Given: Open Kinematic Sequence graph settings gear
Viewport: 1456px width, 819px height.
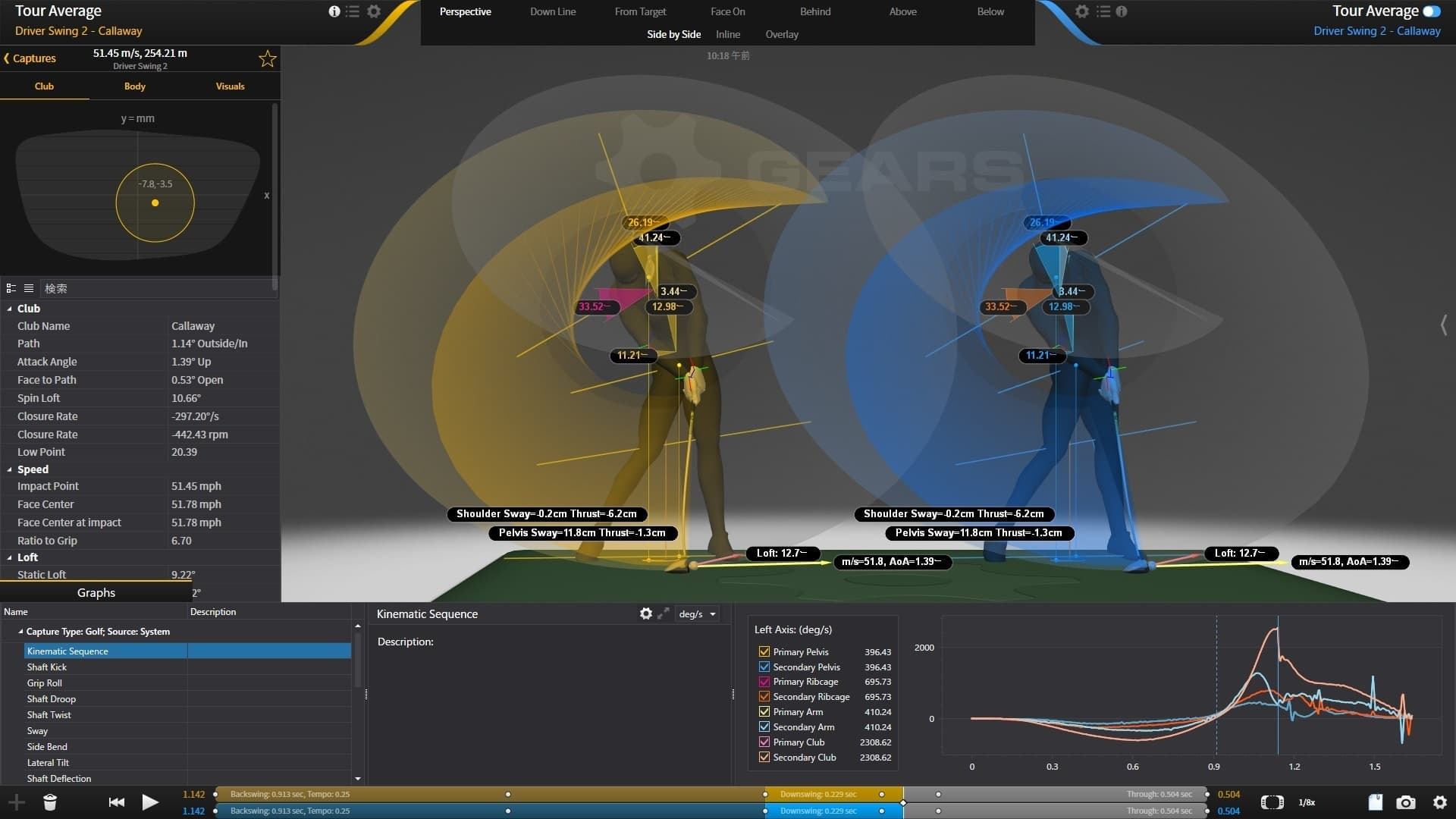Looking at the screenshot, I should (x=645, y=613).
